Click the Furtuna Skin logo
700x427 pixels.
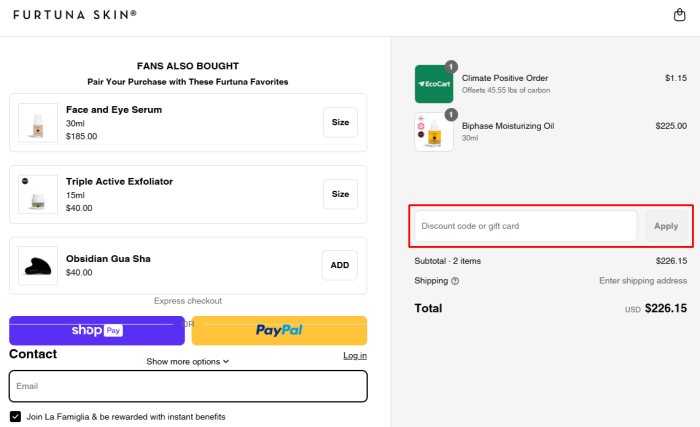[75, 15]
